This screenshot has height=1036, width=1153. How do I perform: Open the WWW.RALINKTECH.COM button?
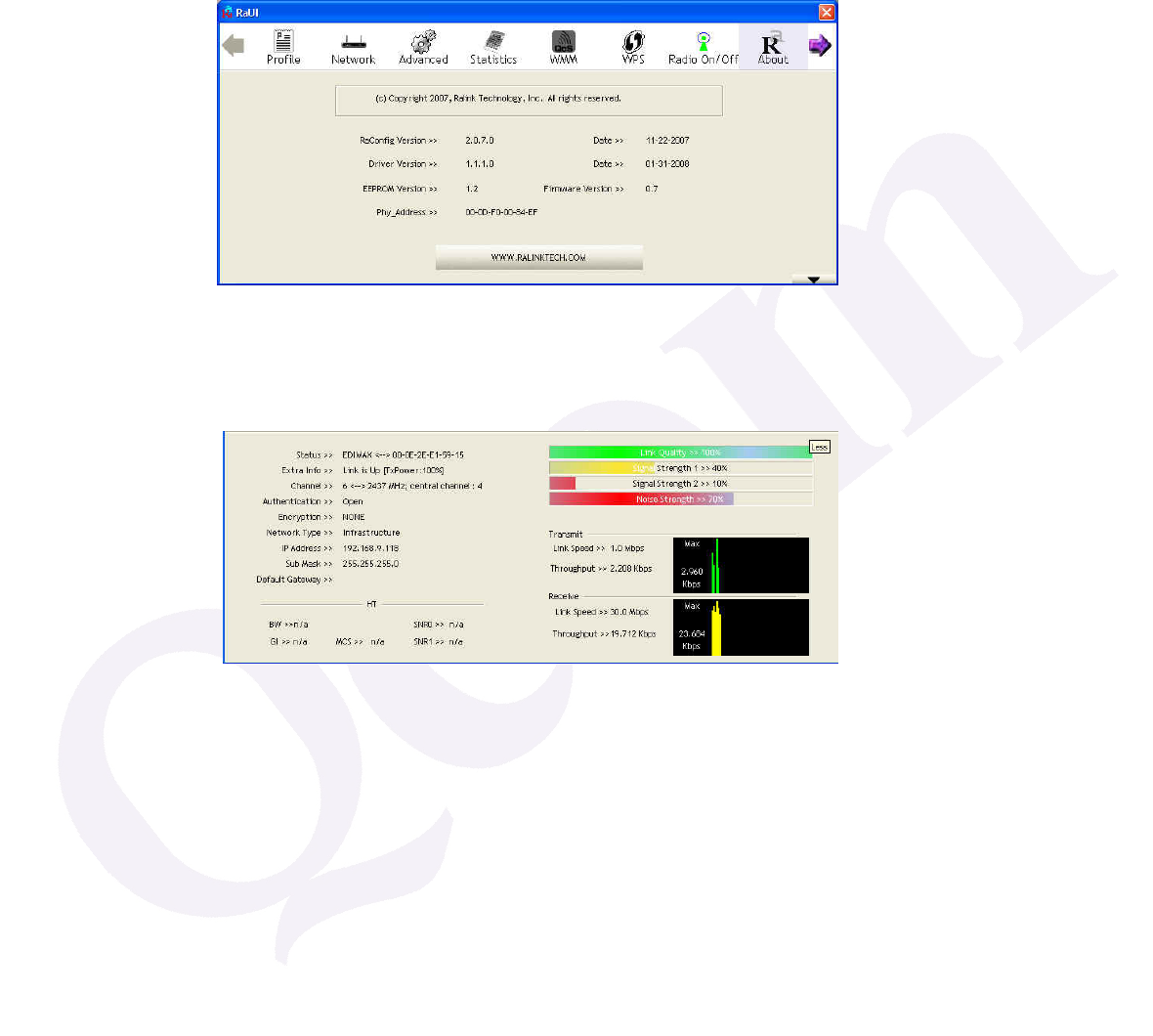pos(539,257)
